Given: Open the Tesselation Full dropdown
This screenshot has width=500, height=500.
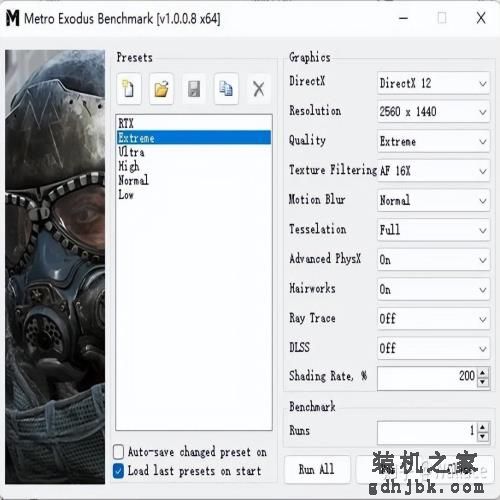Looking at the screenshot, I should click(433, 230).
